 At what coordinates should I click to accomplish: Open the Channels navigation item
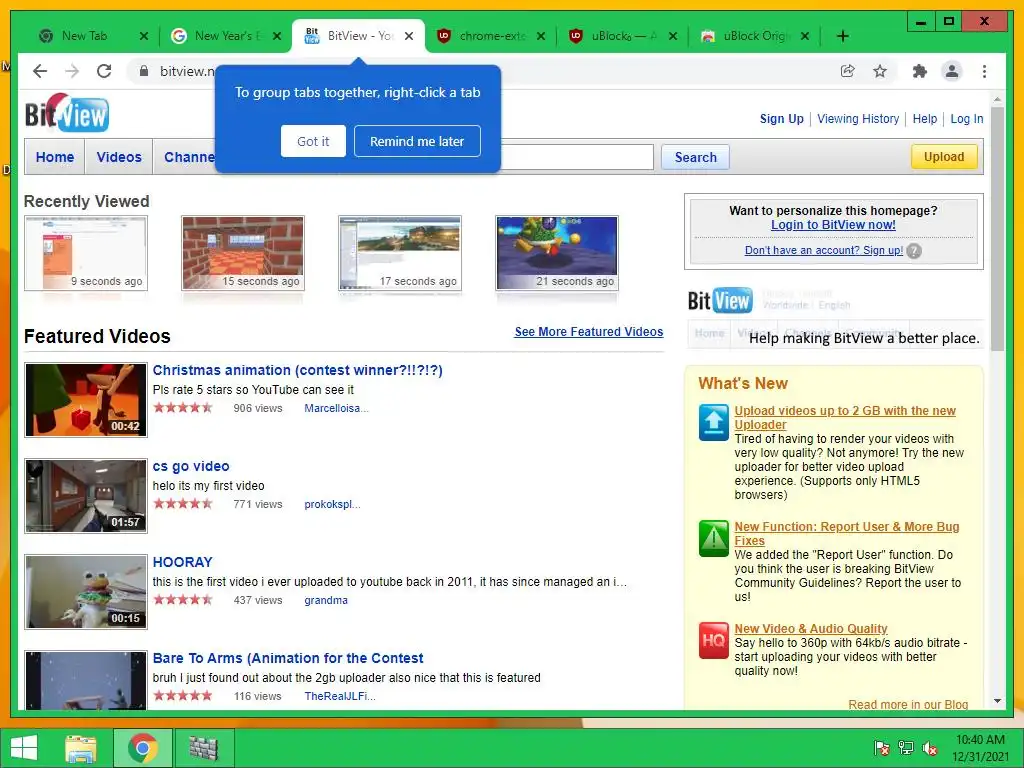point(188,157)
